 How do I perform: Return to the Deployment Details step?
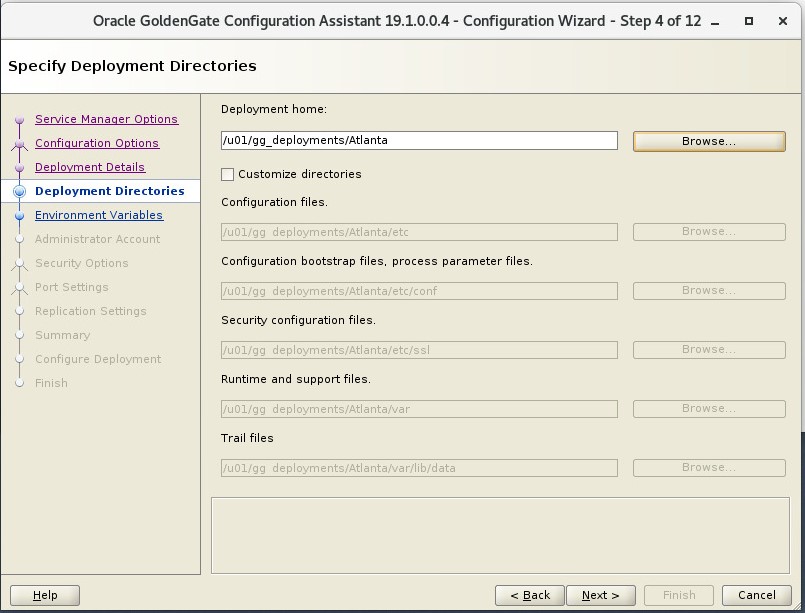pyautogui.click(x=90, y=167)
